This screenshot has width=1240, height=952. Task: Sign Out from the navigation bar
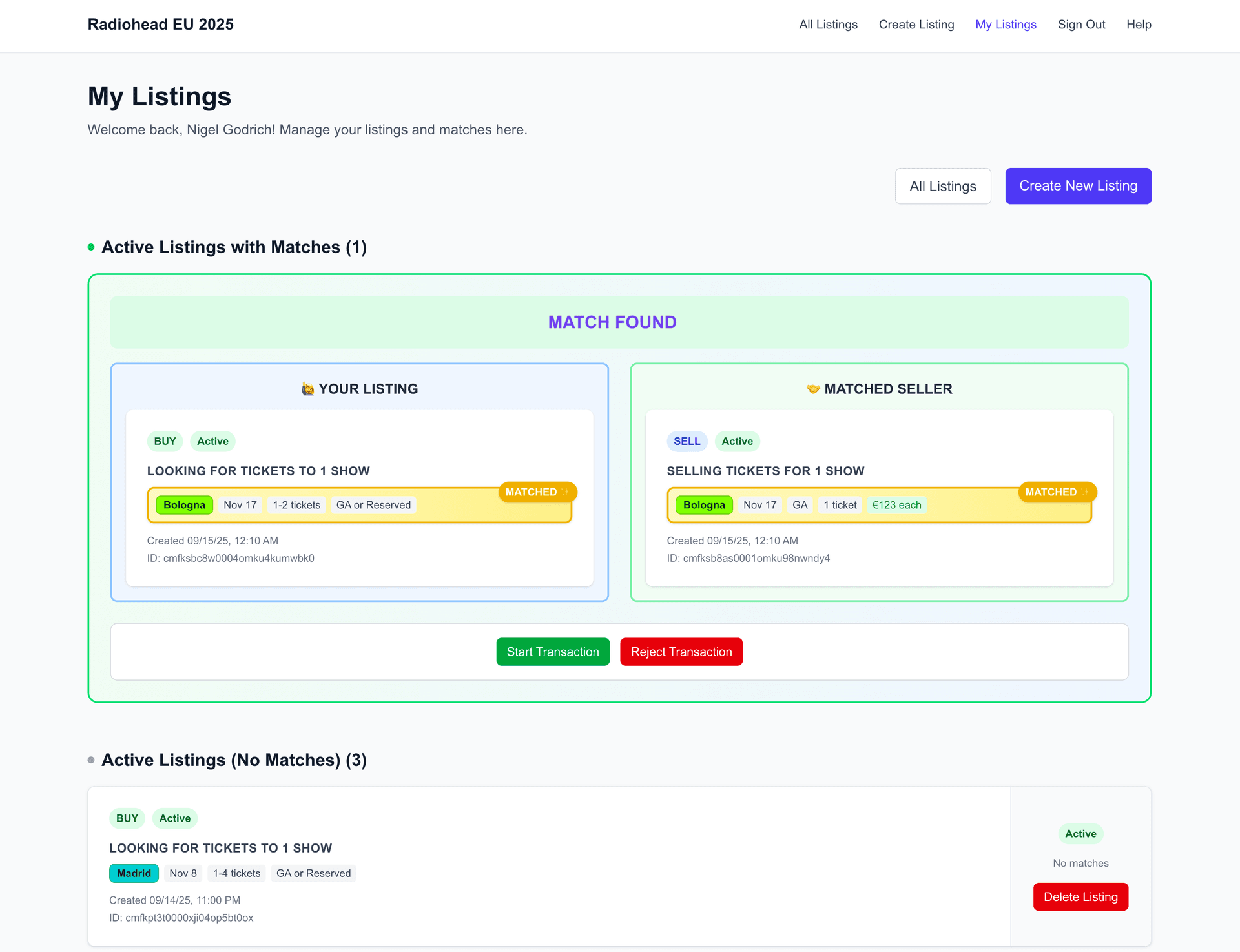coord(1081,25)
